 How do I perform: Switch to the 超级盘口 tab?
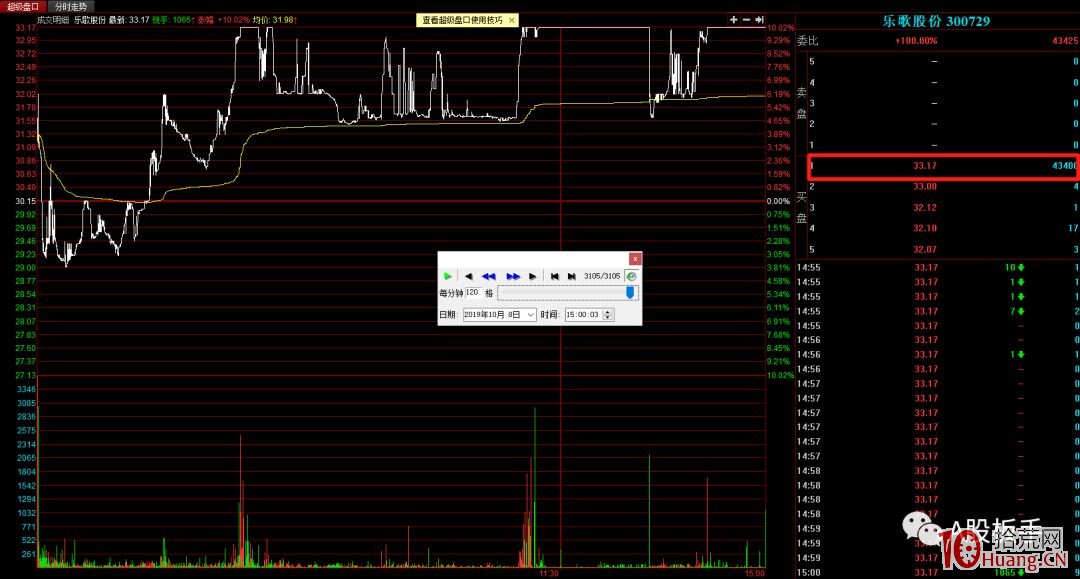[x=23, y=6]
